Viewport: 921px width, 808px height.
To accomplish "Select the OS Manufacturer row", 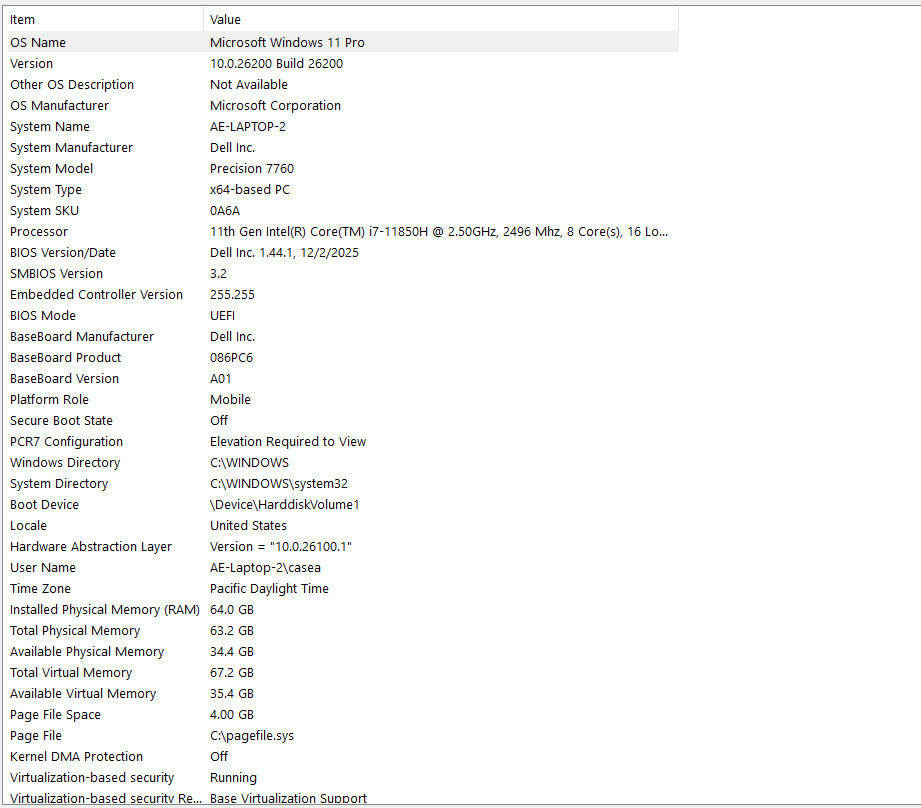I will click(341, 106).
